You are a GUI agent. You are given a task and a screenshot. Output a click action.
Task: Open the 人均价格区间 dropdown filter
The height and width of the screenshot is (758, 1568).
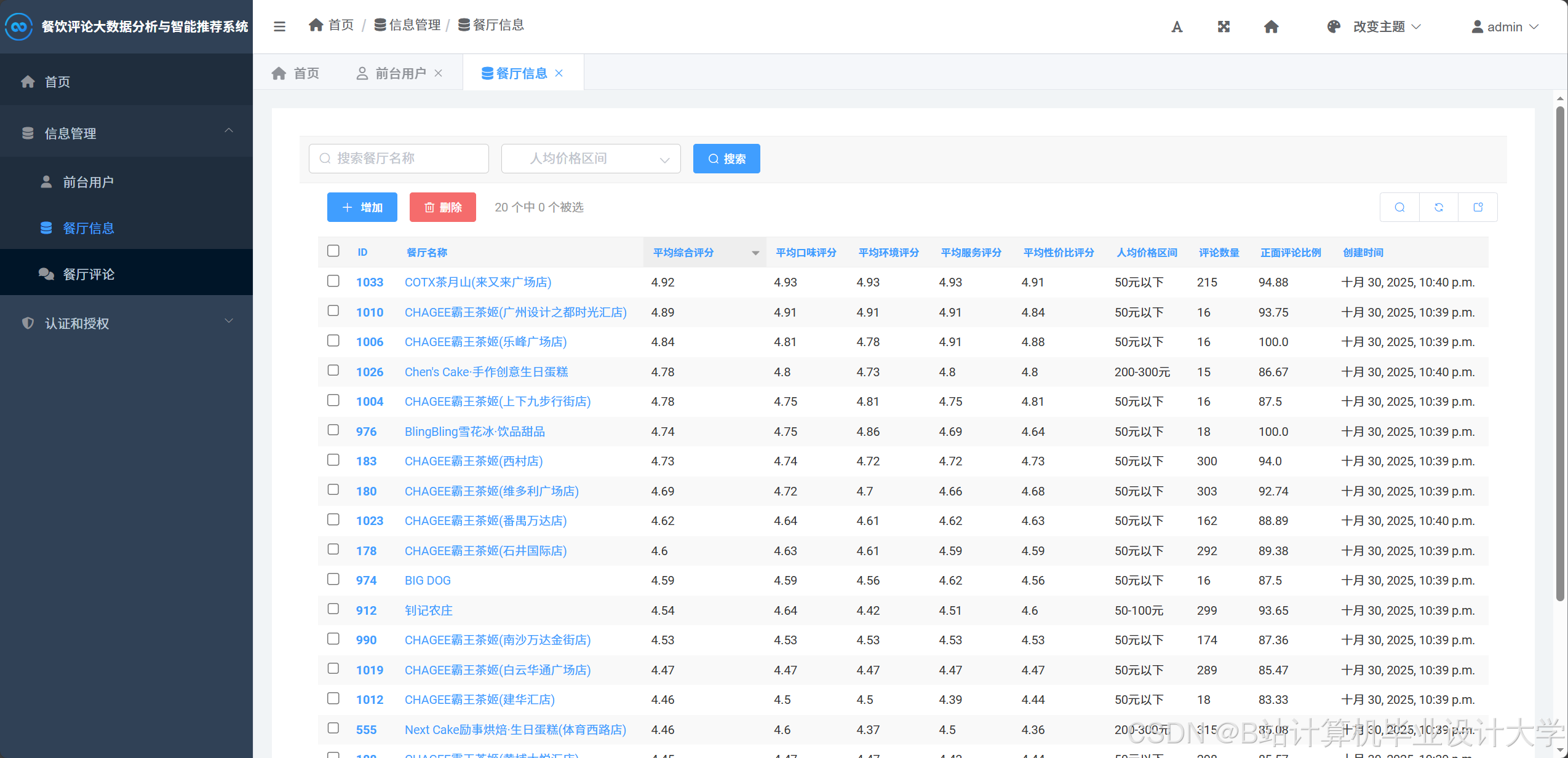pyautogui.click(x=591, y=159)
